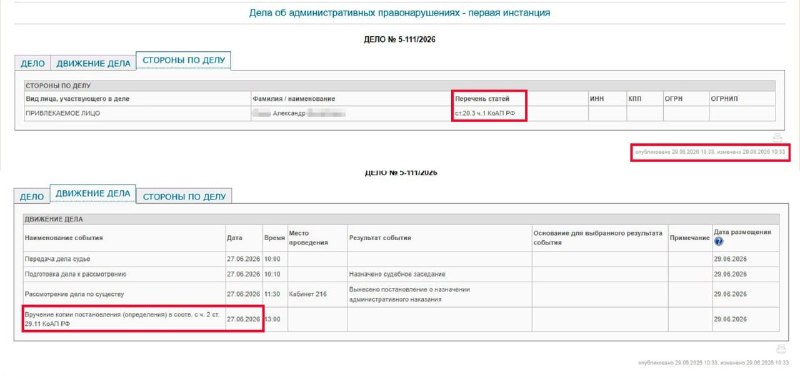Click 27.06.2026 date in the Передача дела судье row

tap(243, 259)
